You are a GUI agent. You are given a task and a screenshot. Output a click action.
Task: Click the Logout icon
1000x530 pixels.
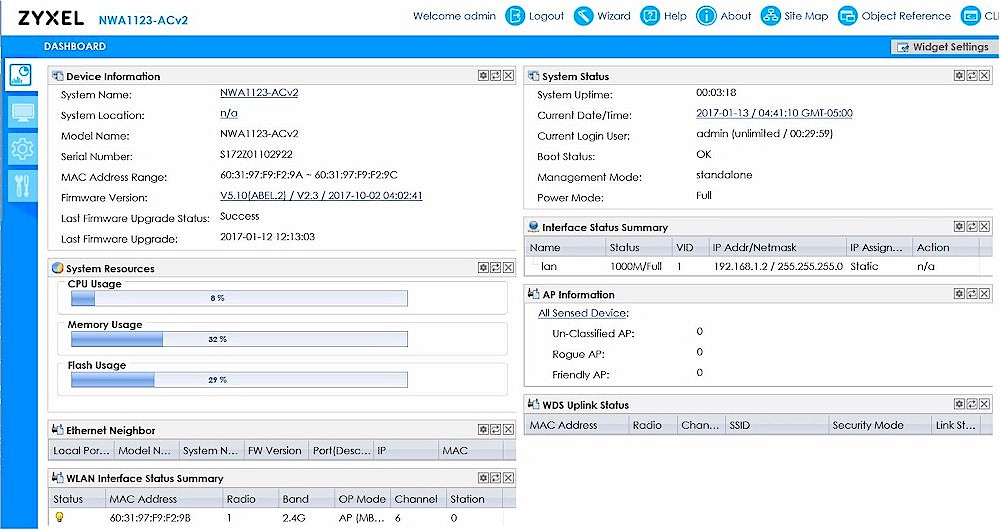point(515,16)
